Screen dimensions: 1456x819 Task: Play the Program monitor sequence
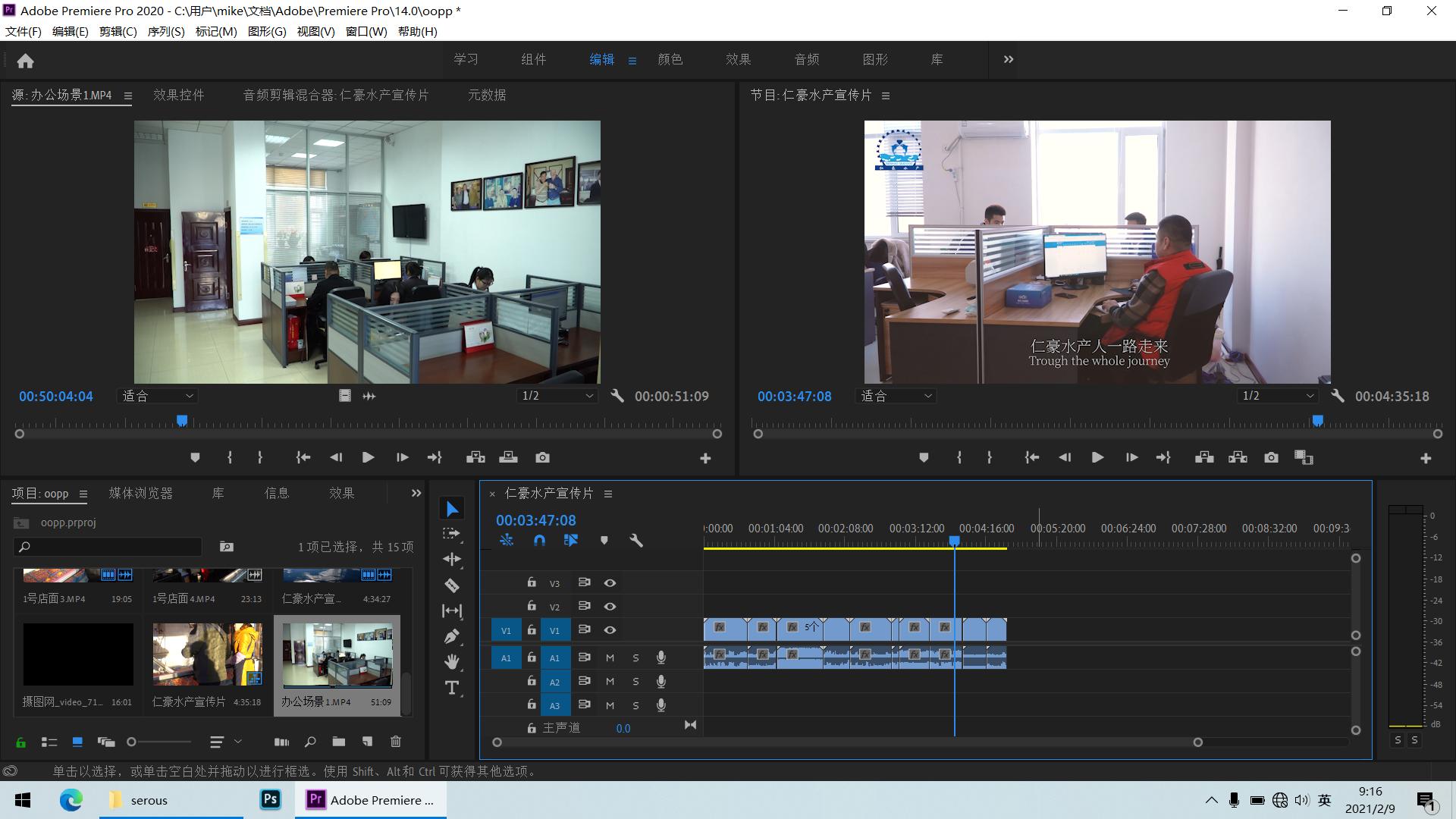(x=1097, y=457)
